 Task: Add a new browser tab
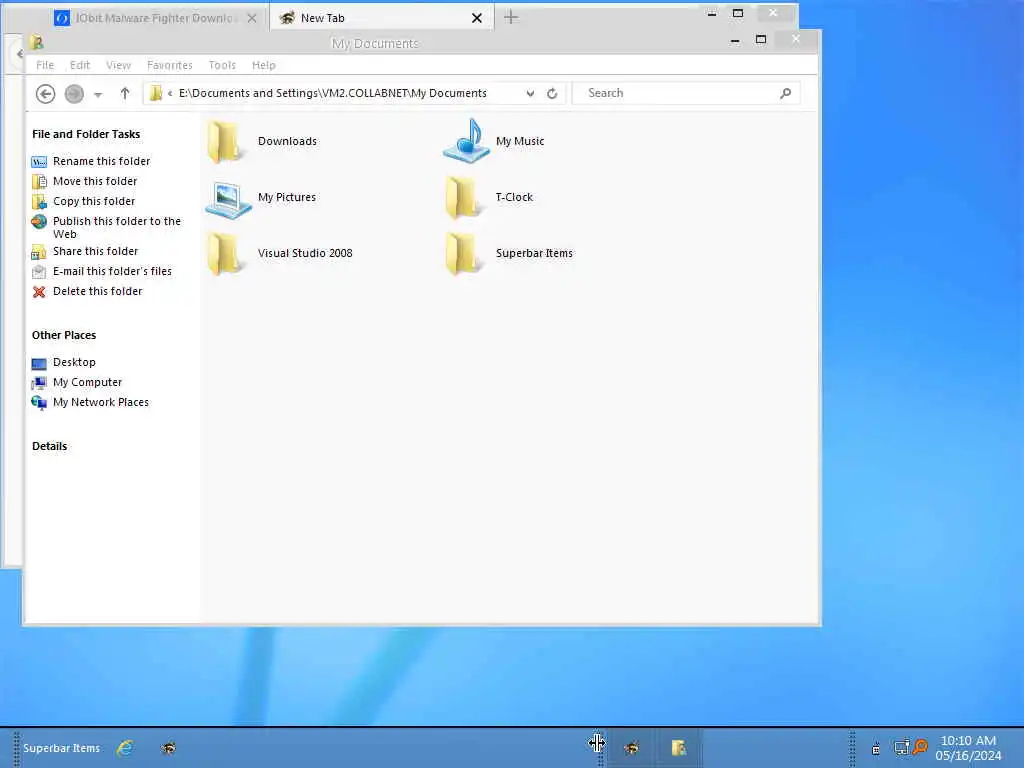pyautogui.click(x=511, y=18)
